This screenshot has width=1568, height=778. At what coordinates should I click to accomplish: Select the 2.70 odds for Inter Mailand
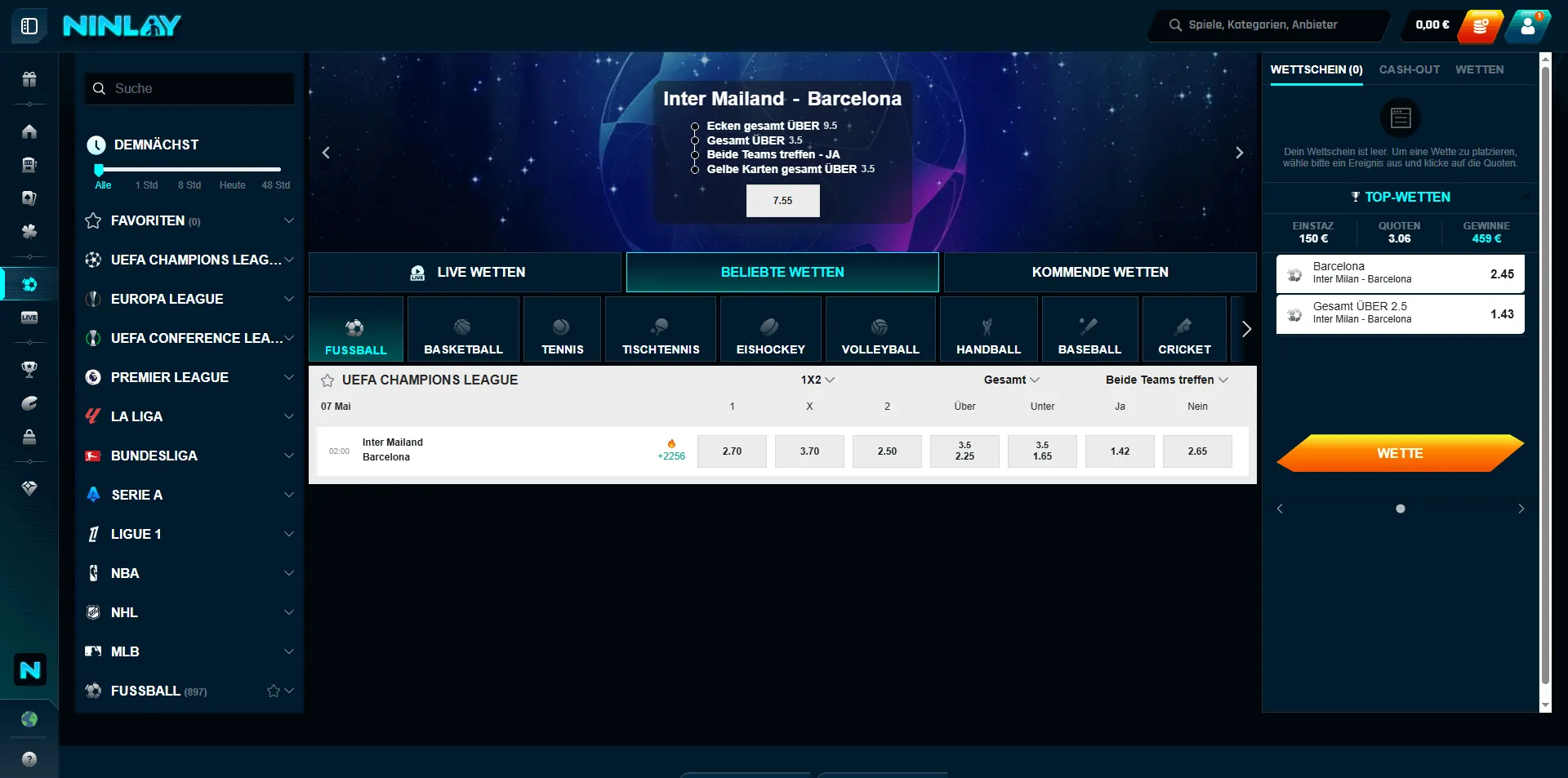(x=732, y=451)
